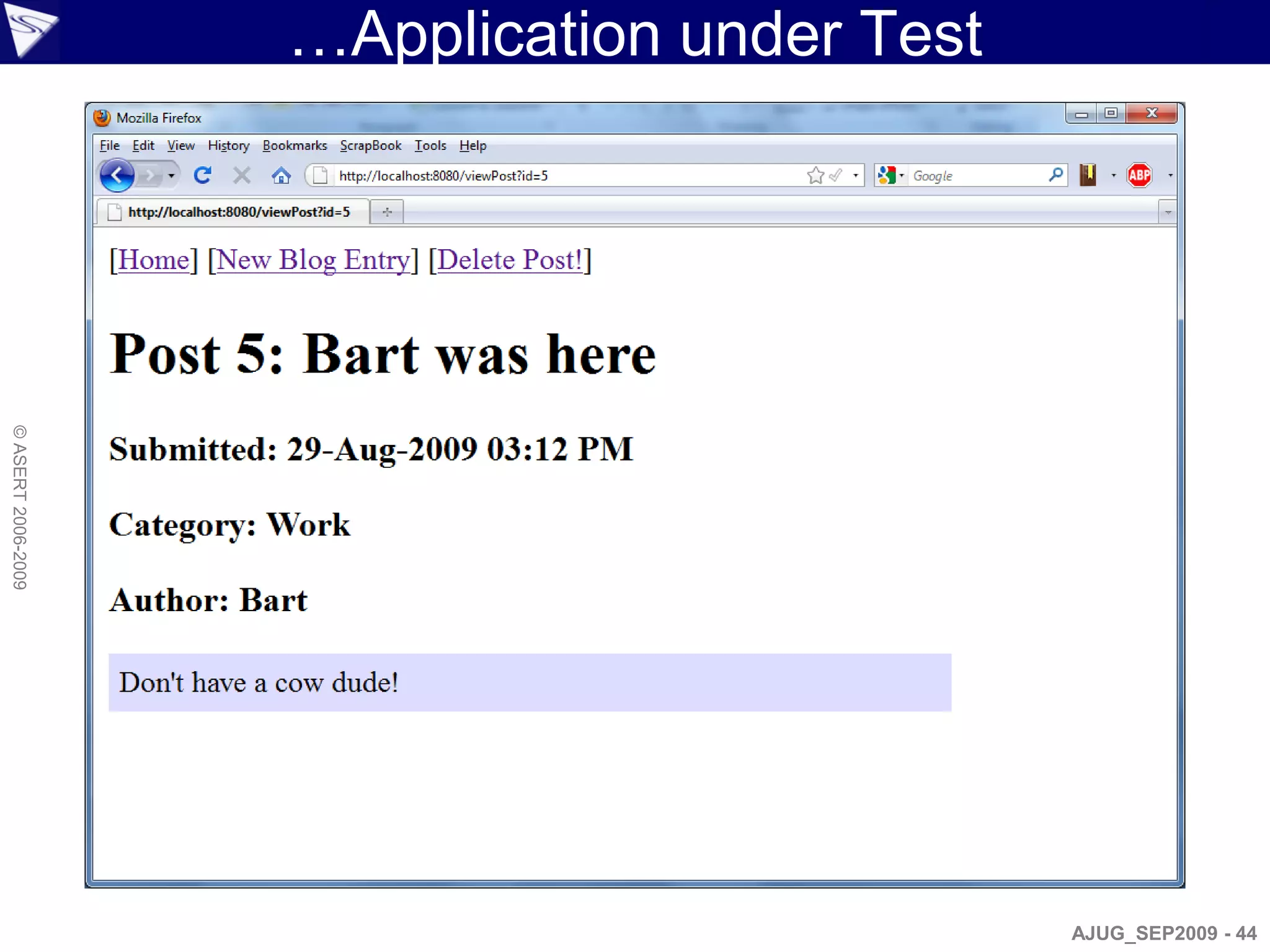Click the 'Category: Work' text

[230, 526]
